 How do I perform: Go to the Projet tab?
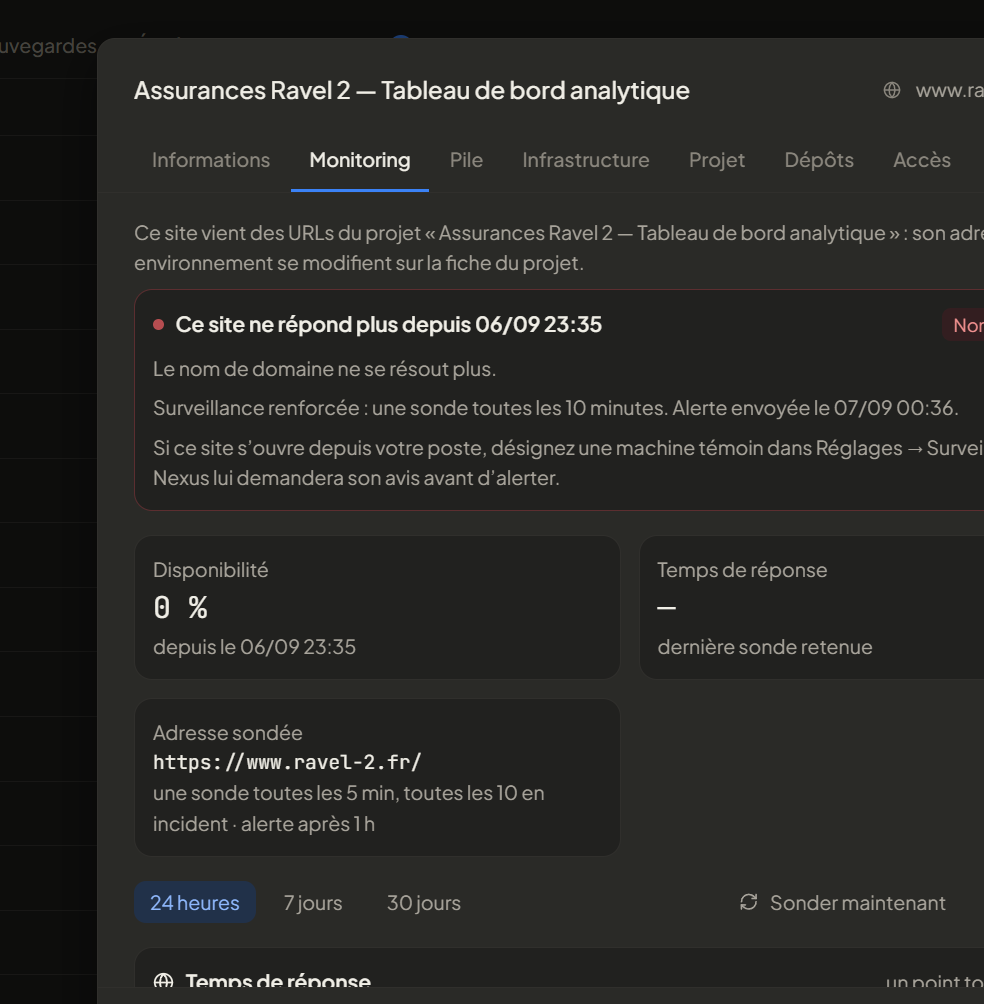pos(717,160)
